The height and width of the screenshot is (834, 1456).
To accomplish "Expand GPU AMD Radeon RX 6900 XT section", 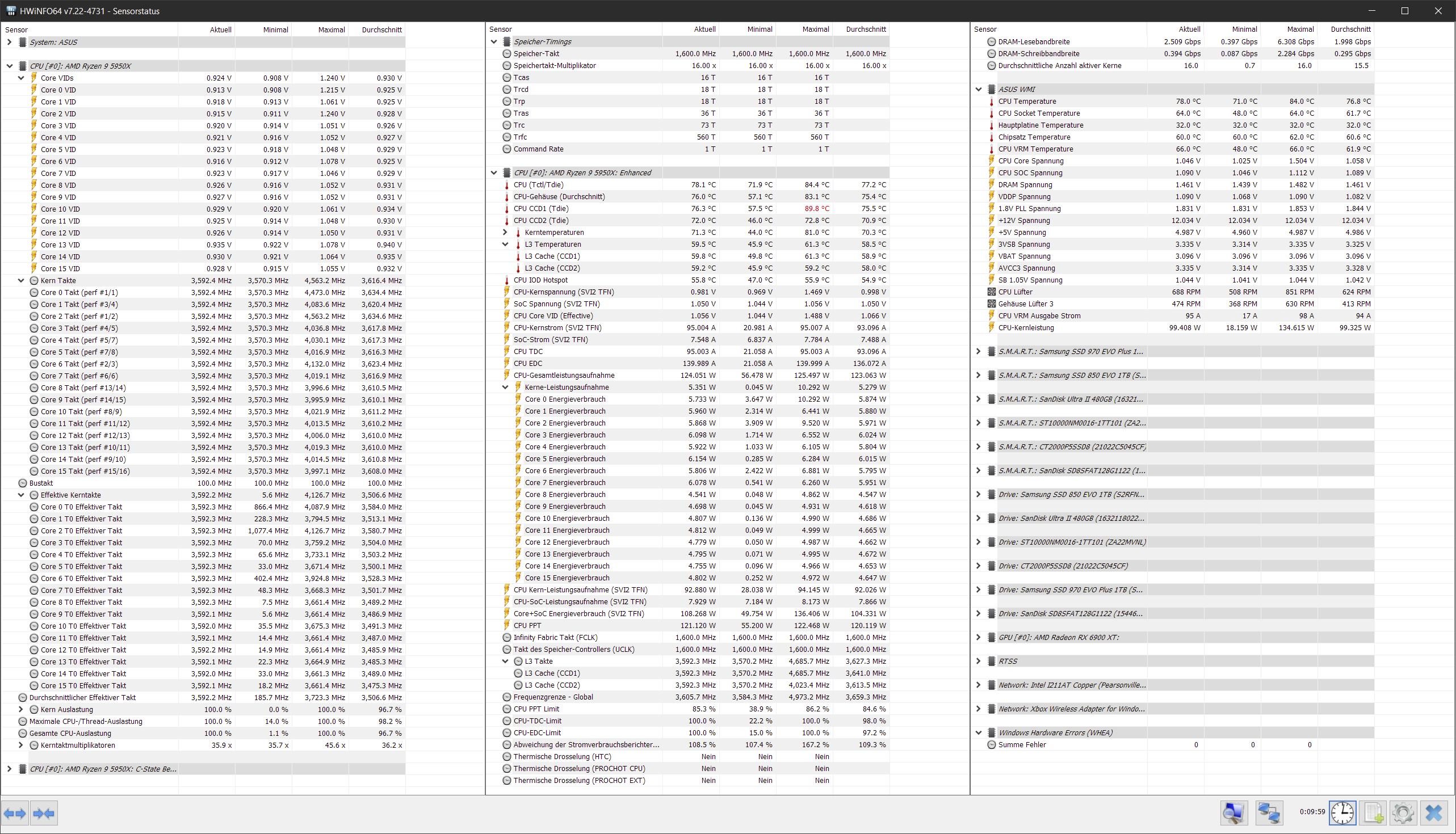I will (x=979, y=638).
